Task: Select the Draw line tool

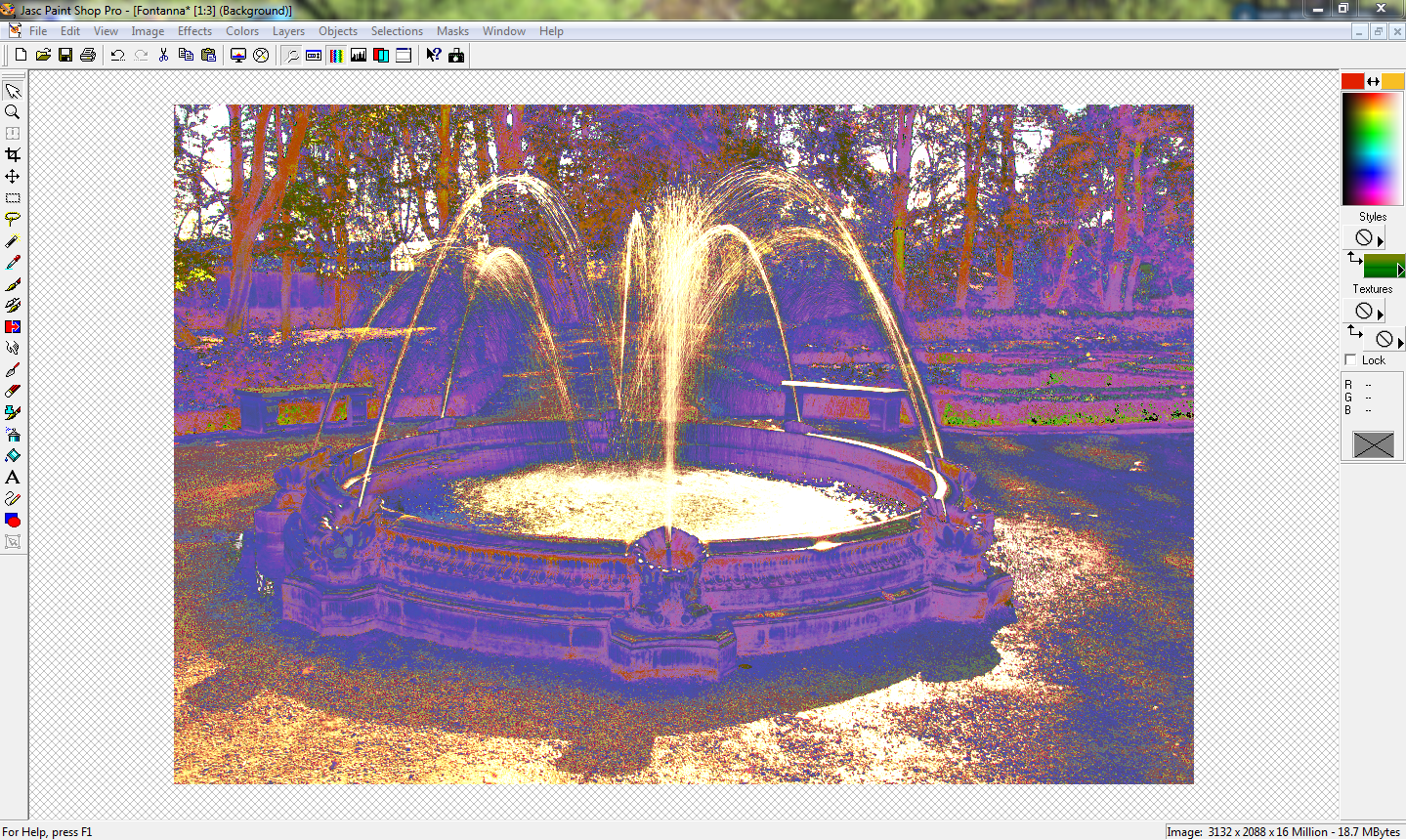Action: pos(13,499)
